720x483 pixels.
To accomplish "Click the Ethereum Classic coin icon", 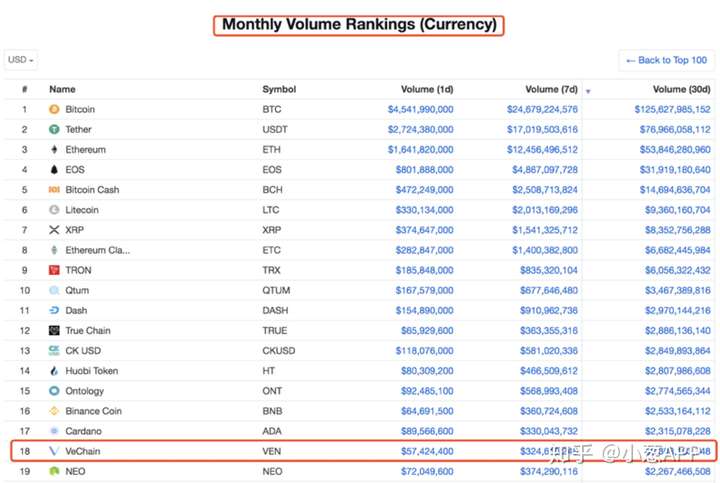I will 54,250.
